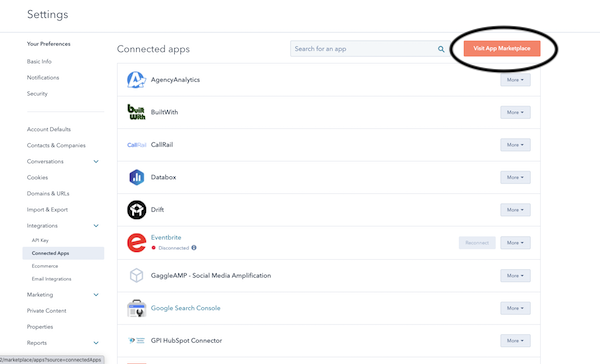Select Ecommerce under Integrations
The image size is (600, 364).
45,266
